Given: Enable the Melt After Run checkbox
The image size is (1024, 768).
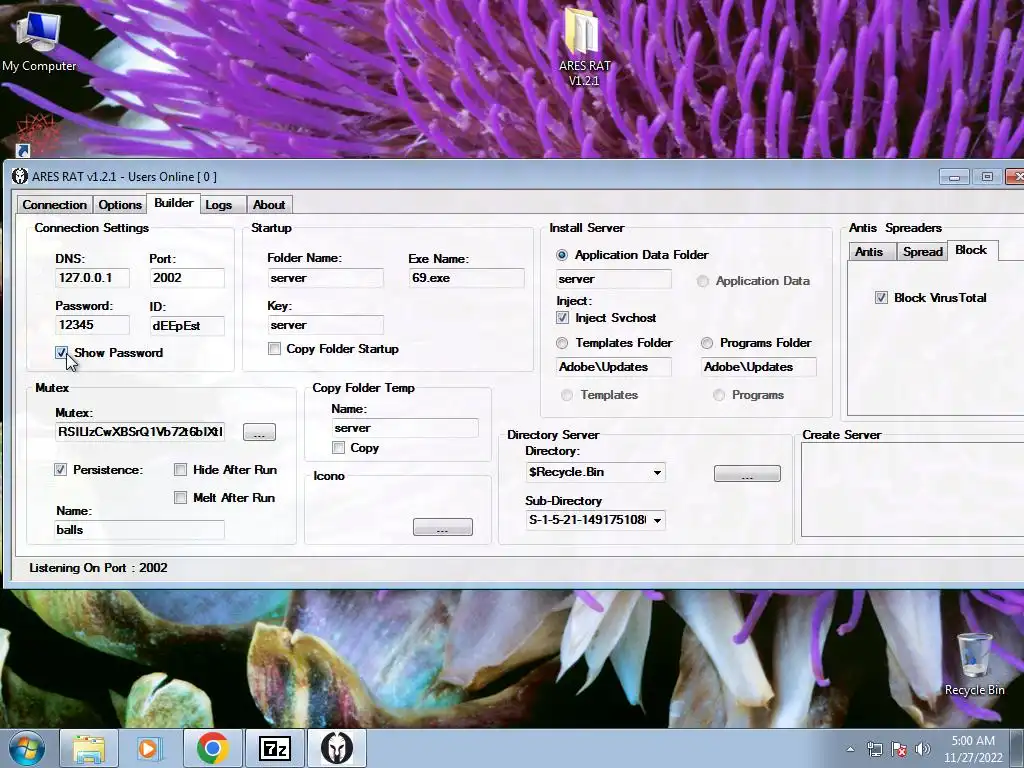Looking at the screenshot, I should click(x=180, y=498).
